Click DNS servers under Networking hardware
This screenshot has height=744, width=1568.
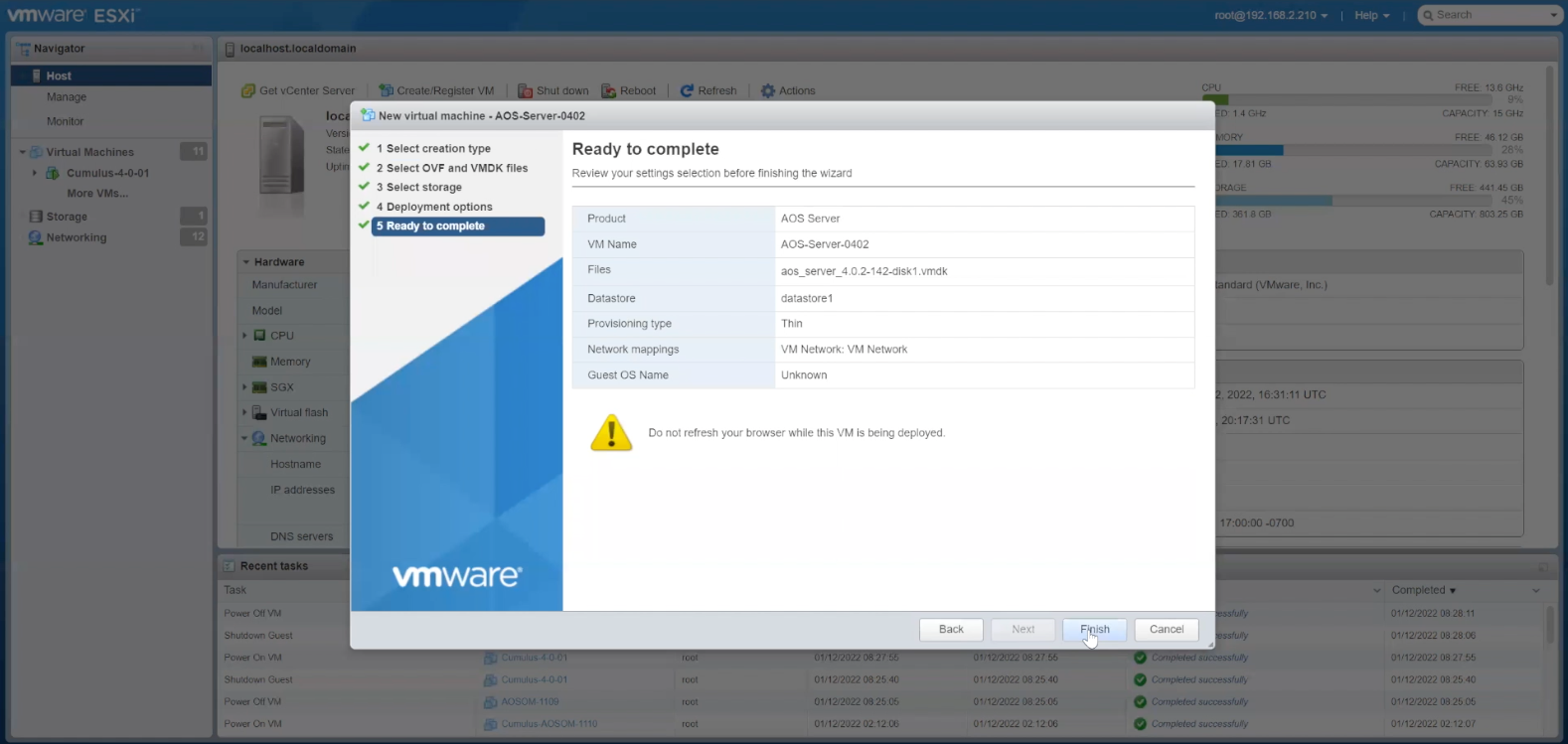click(x=301, y=536)
